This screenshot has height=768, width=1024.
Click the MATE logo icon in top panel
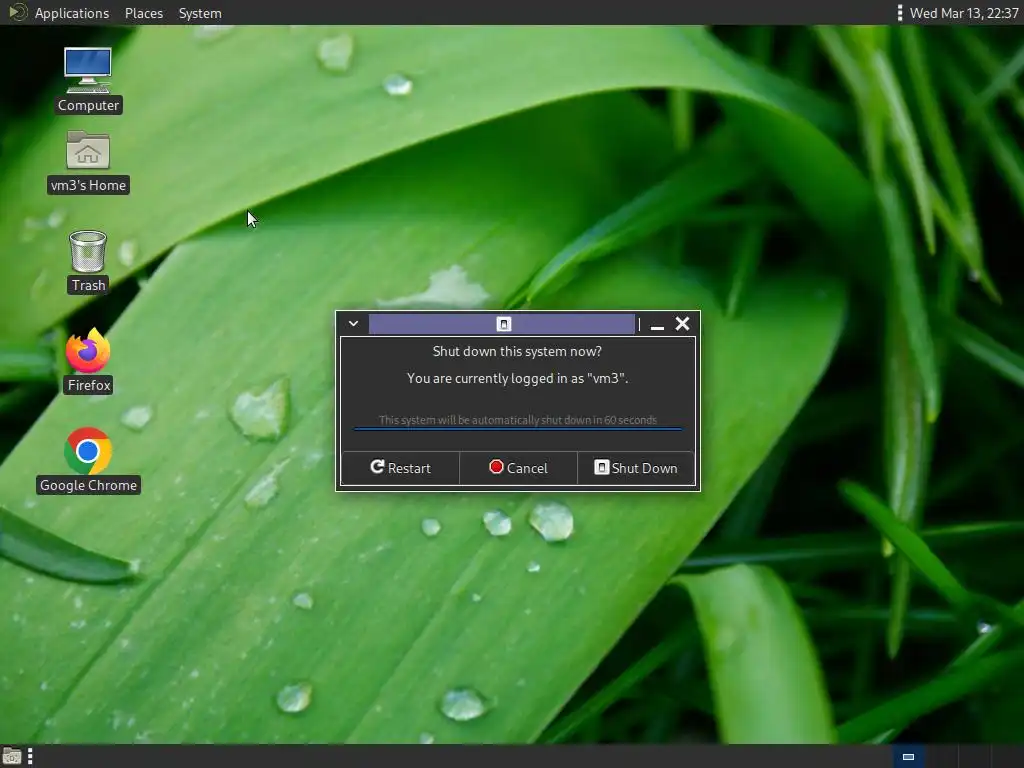[18, 12]
